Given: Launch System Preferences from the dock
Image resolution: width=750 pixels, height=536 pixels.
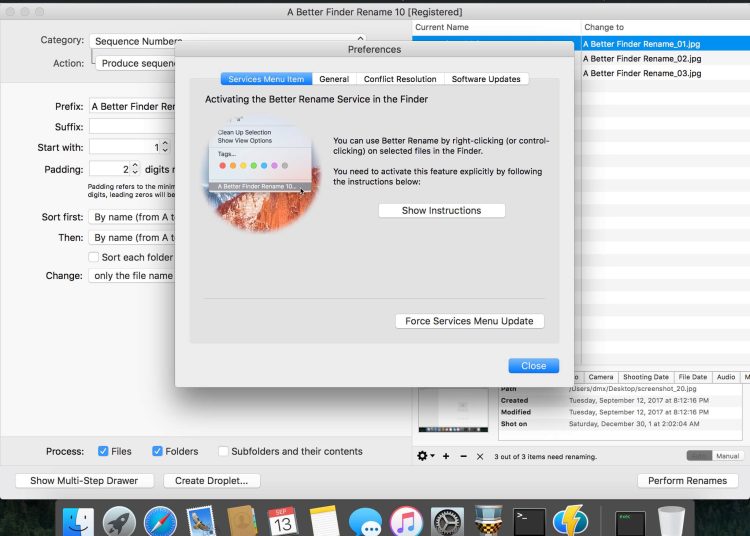Looking at the screenshot, I should click(x=447, y=521).
